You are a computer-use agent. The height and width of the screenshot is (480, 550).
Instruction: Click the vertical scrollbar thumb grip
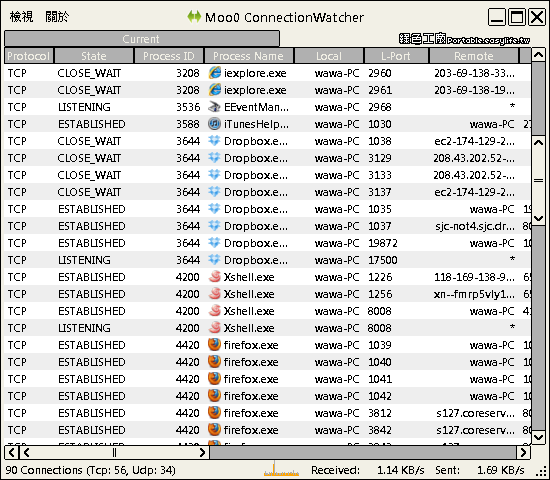(x=538, y=181)
